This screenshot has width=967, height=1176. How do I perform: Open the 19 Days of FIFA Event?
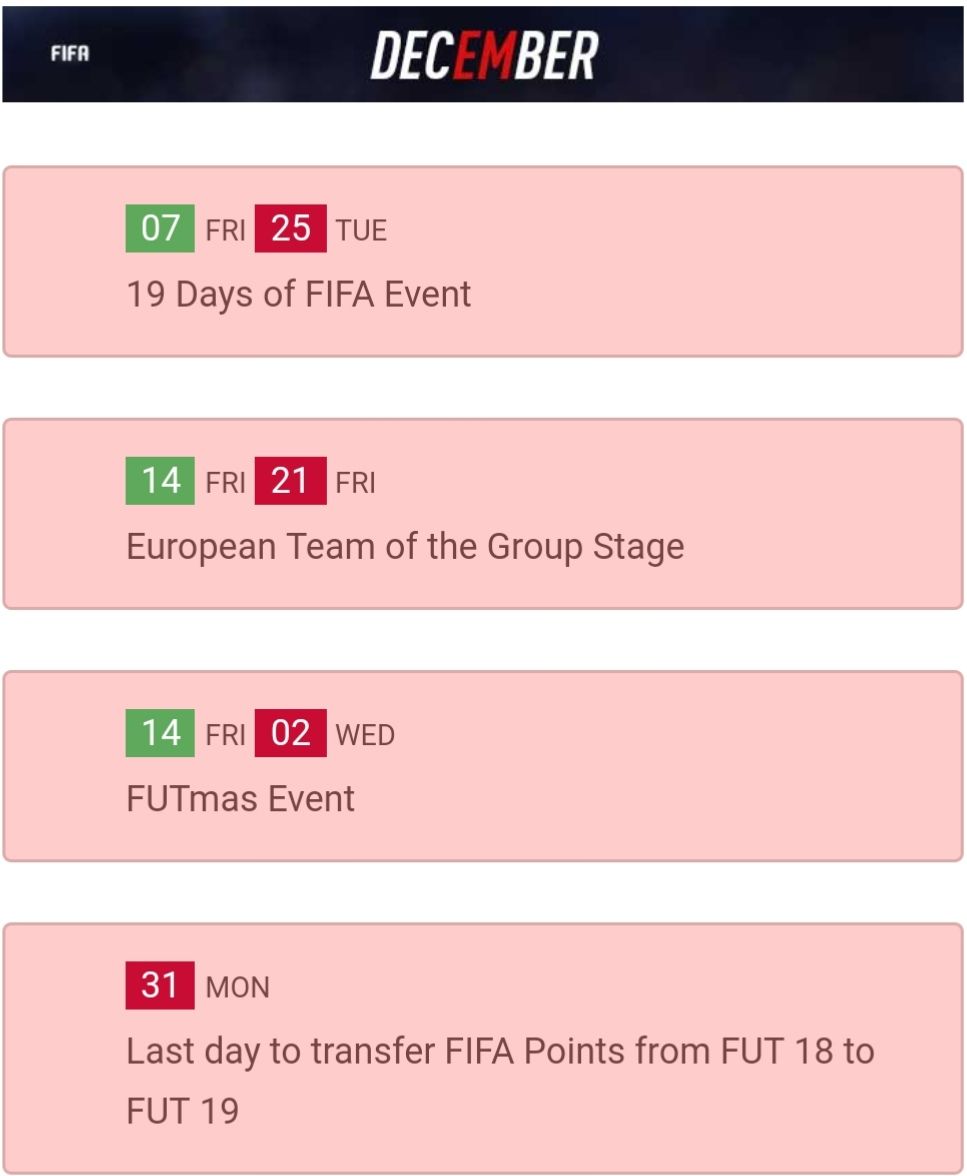point(298,295)
